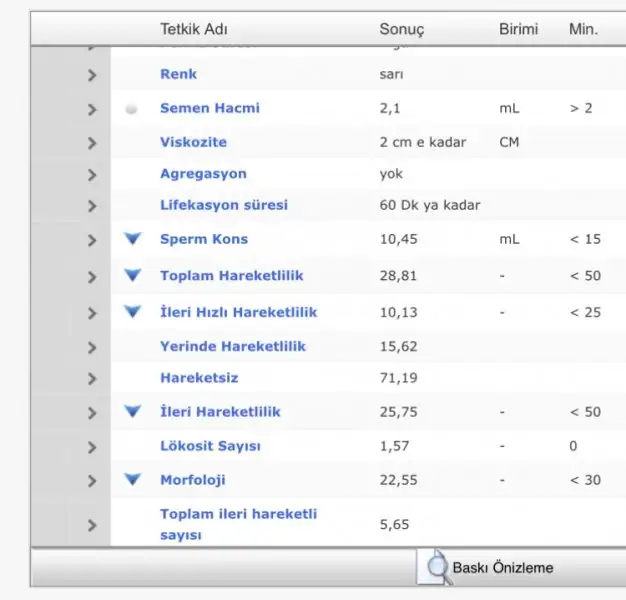Open the Yerinde Hareketlilik test link

coord(233,346)
